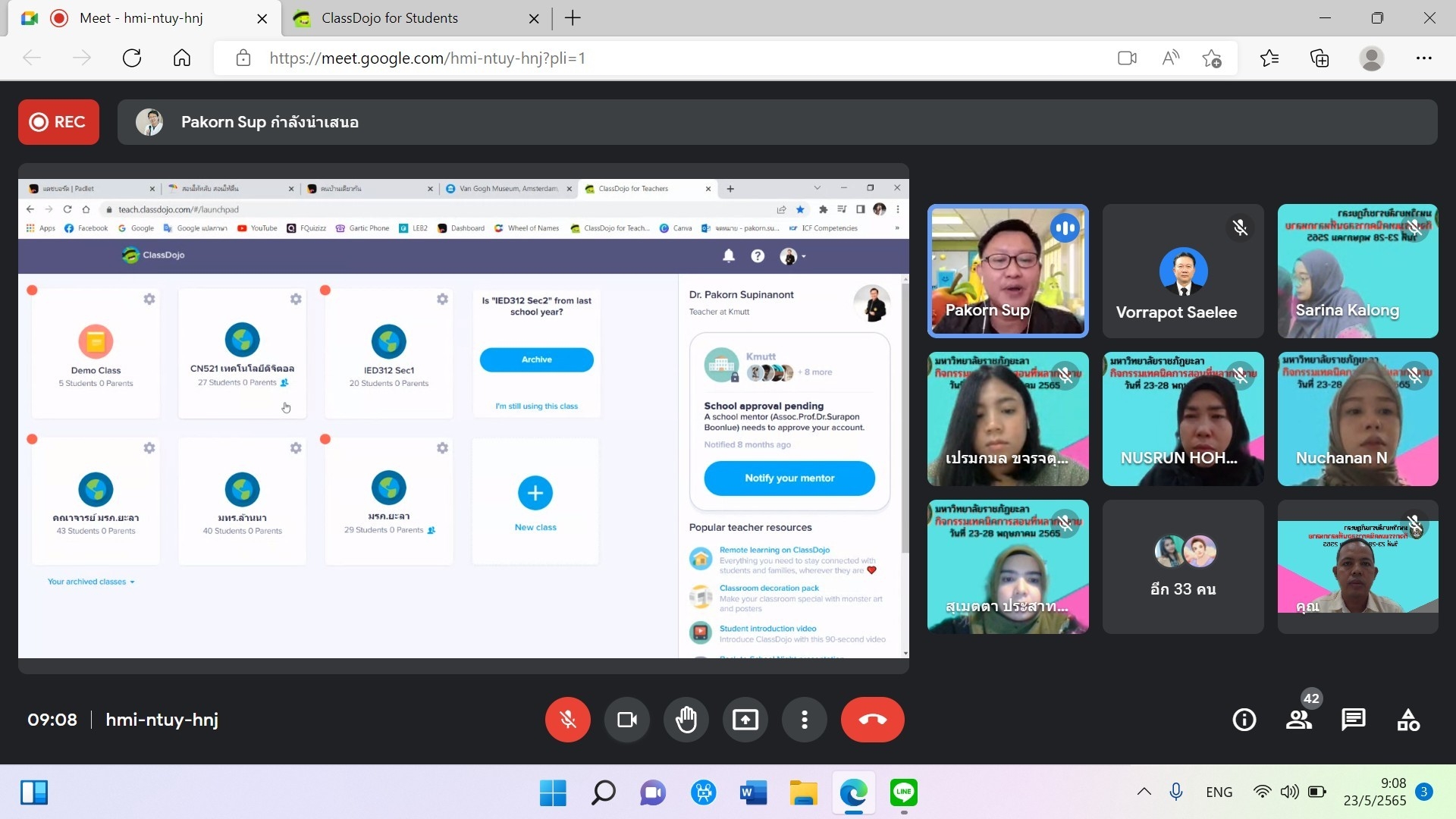This screenshot has height=819, width=1456.
Task: Show the participants people panel
Action: point(1298,719)
